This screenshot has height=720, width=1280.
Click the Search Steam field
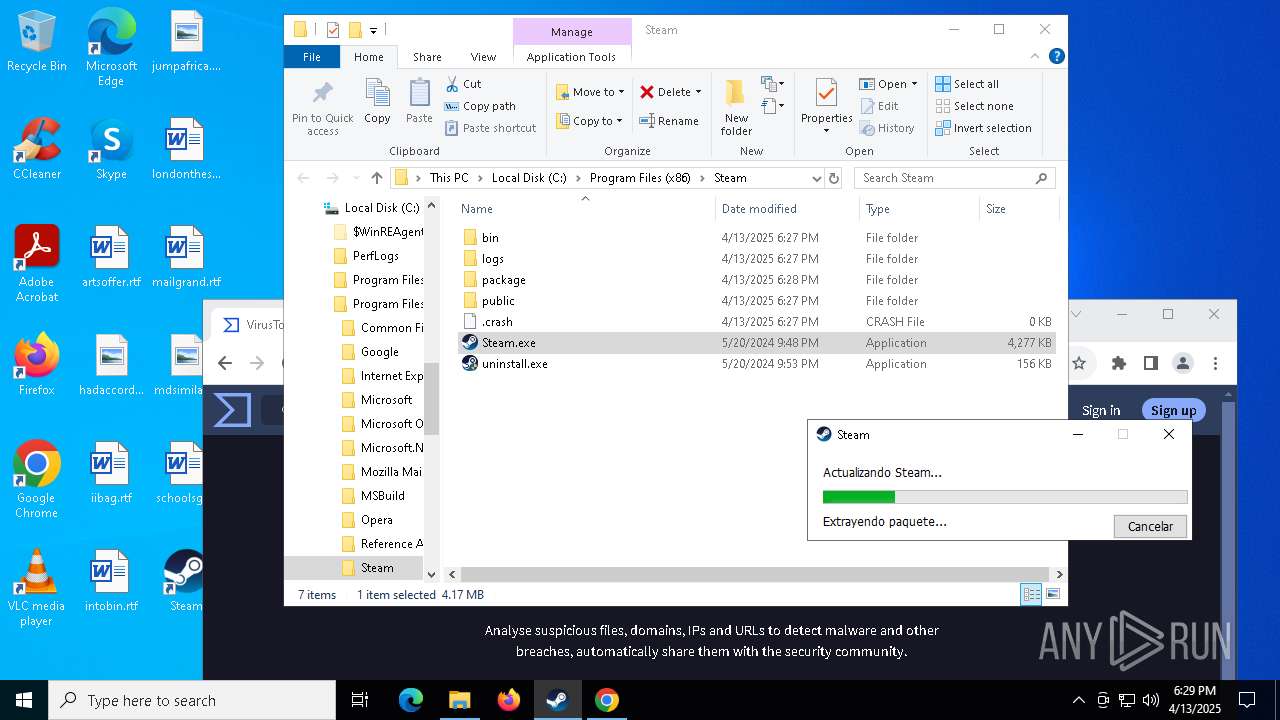(x=955, y=178)
